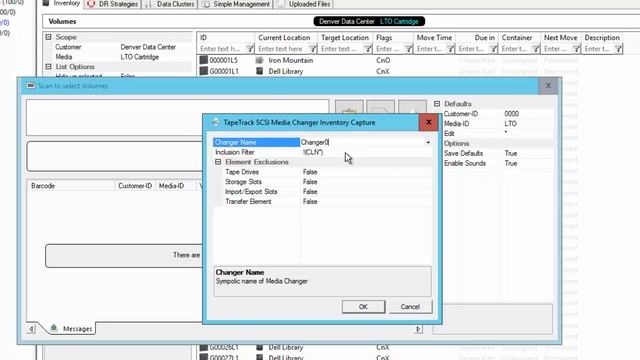
Task: Toggle Transfer Element exclusion value False
Action: (x=310, y=201)
